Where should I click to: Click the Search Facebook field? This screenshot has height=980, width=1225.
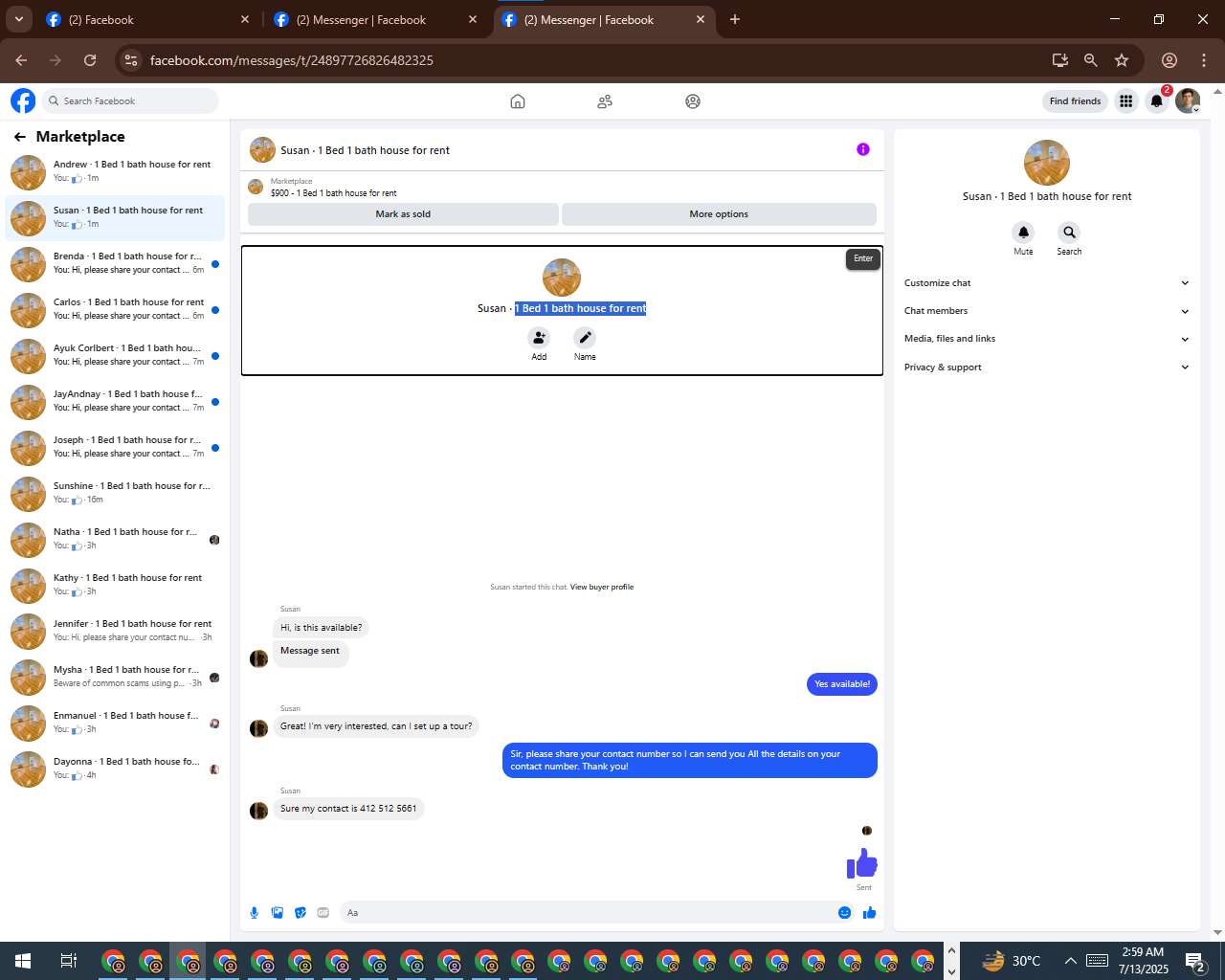tap(130, 101)
